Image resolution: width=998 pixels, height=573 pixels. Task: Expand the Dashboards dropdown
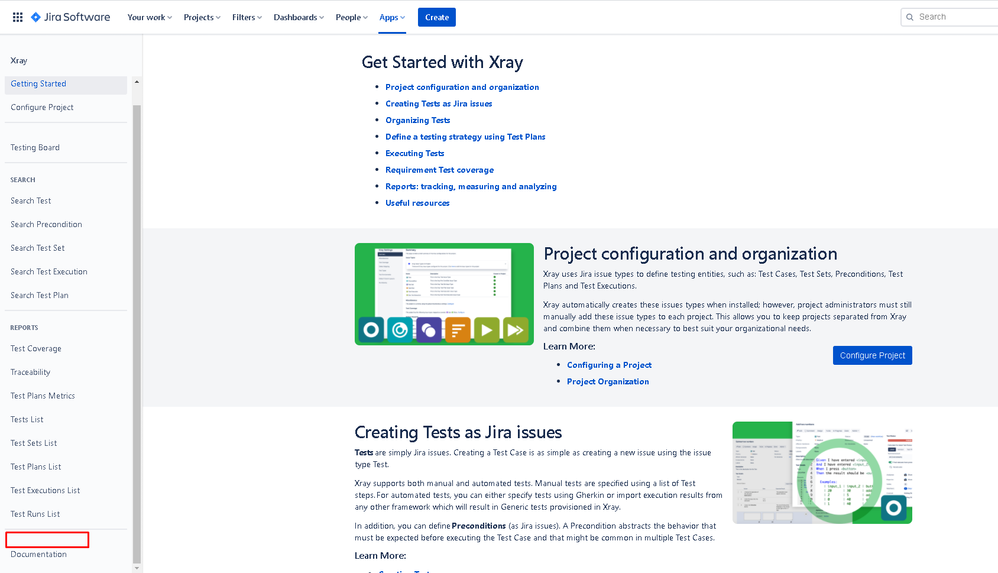pos(299,17)
